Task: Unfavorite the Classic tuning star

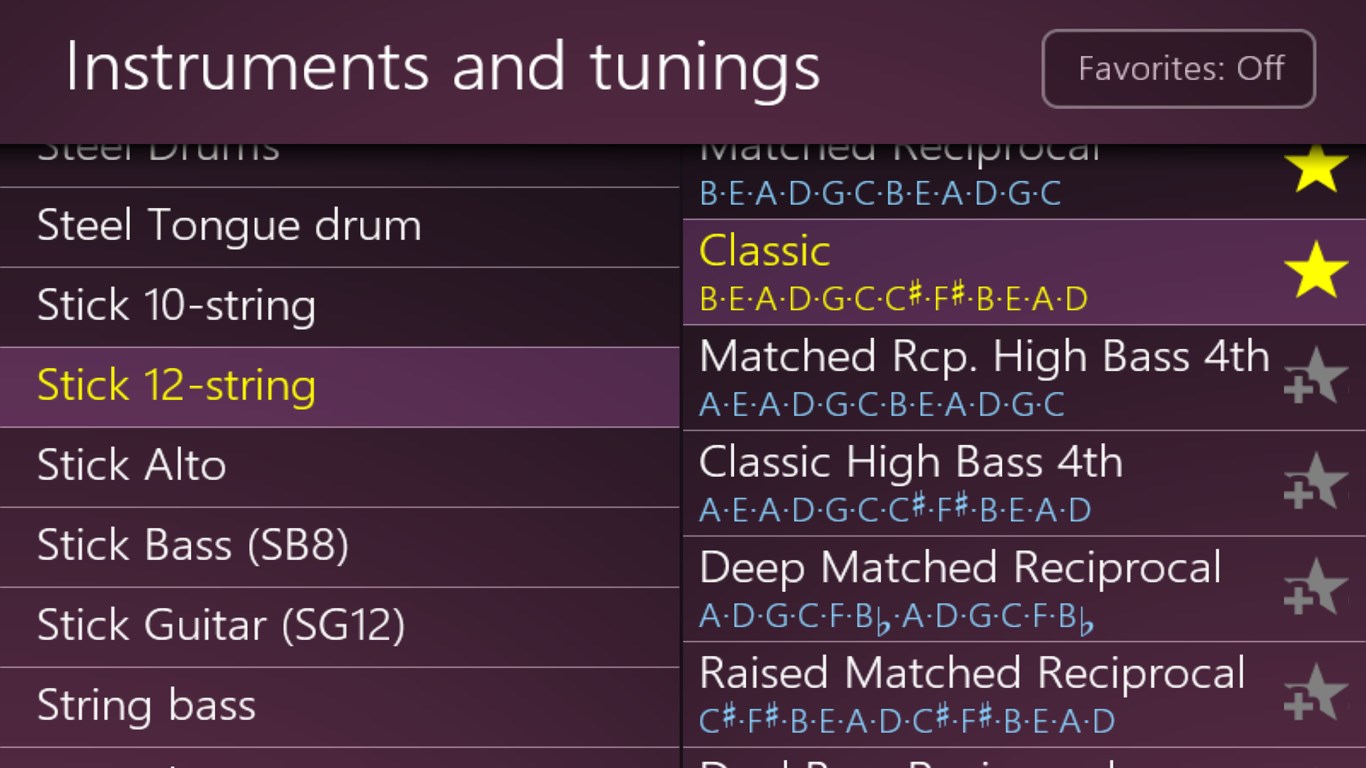Action: pos(1317,272)
